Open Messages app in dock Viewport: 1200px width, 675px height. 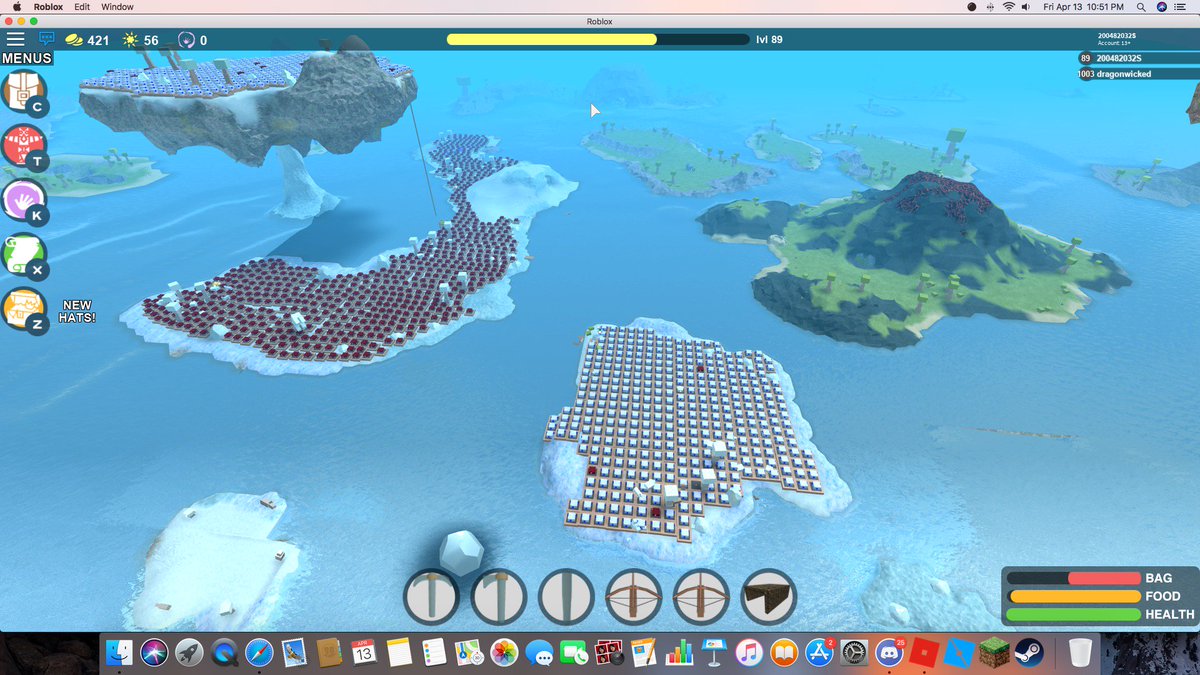(x=540, y=653)
